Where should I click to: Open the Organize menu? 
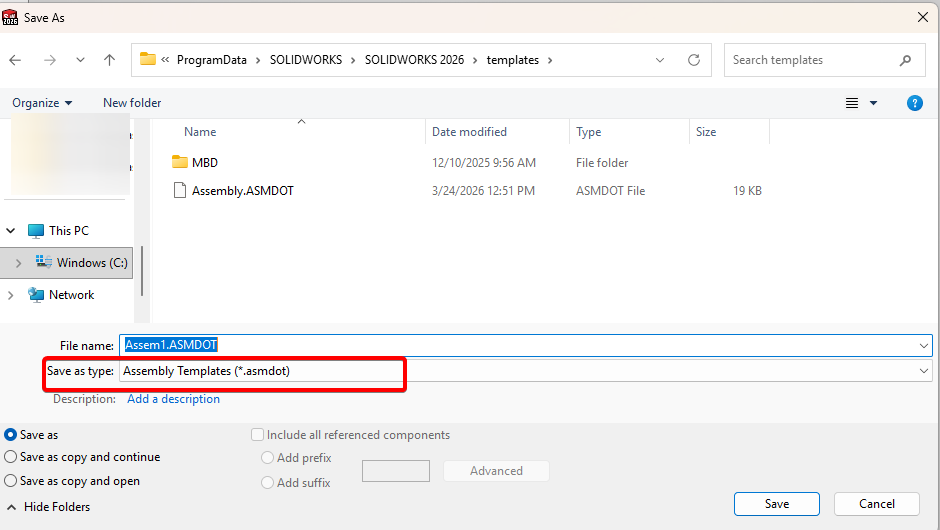coord(42,103)
